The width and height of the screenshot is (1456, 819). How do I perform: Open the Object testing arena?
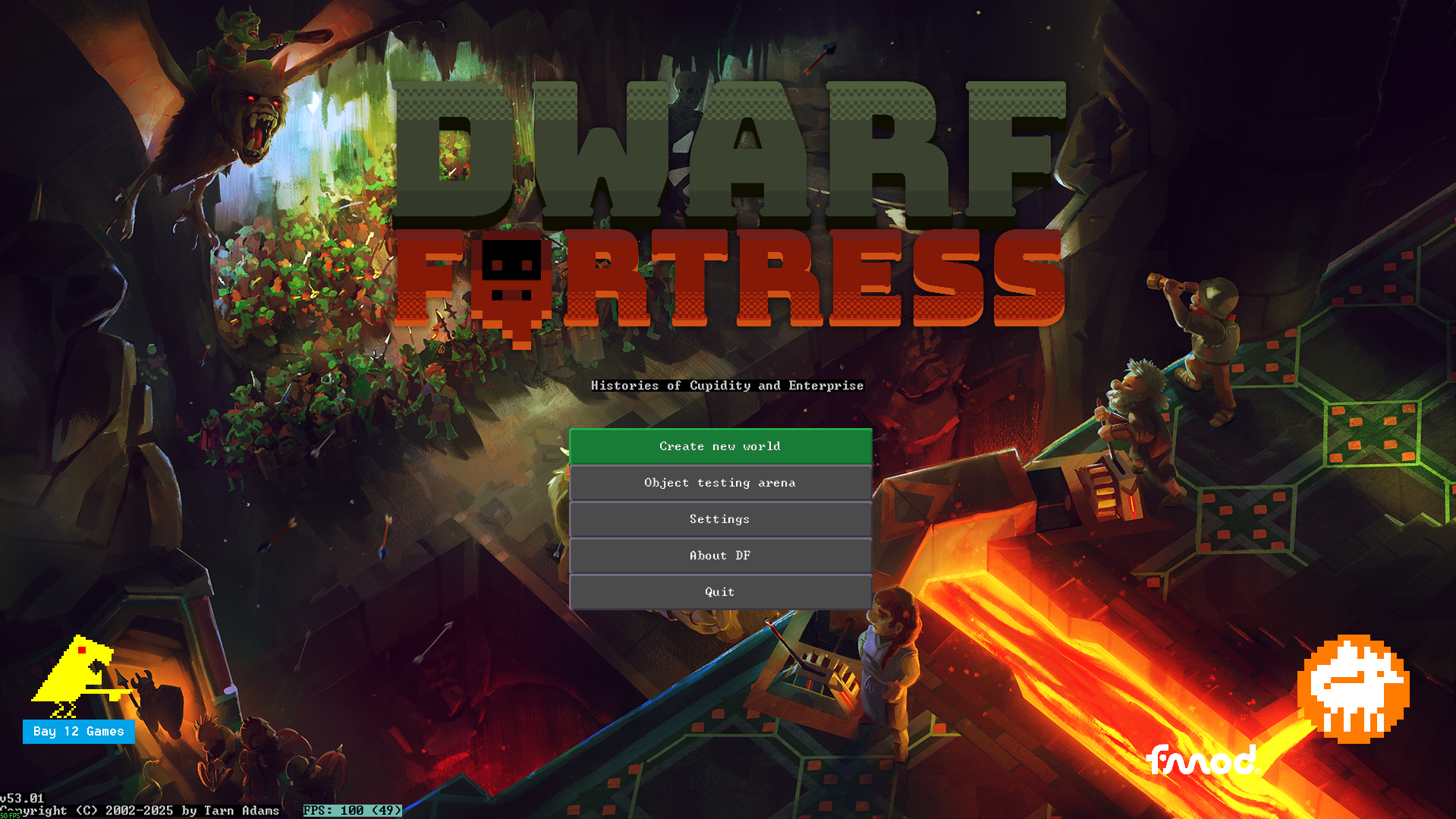pos(720,483)
